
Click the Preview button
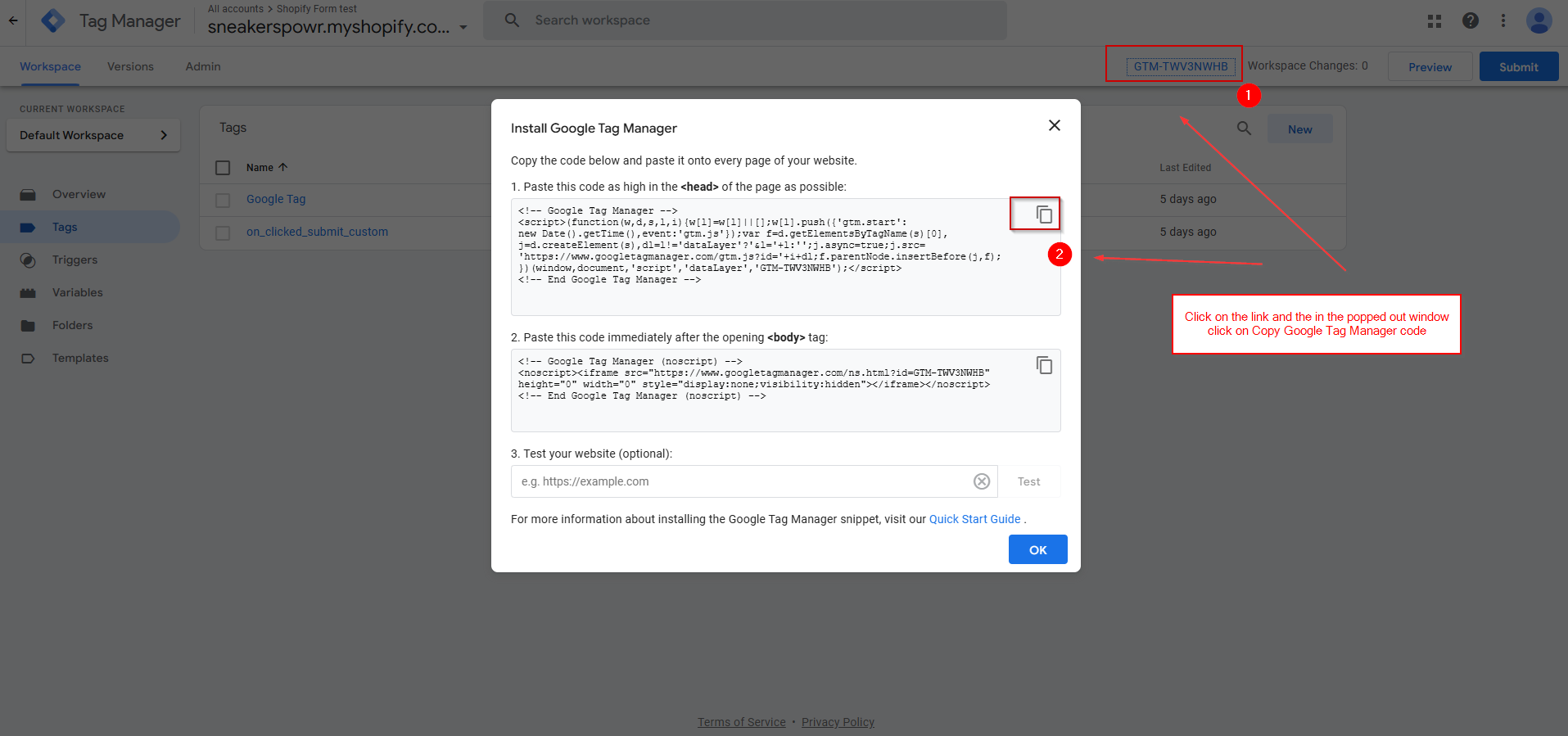[1430, 67]
